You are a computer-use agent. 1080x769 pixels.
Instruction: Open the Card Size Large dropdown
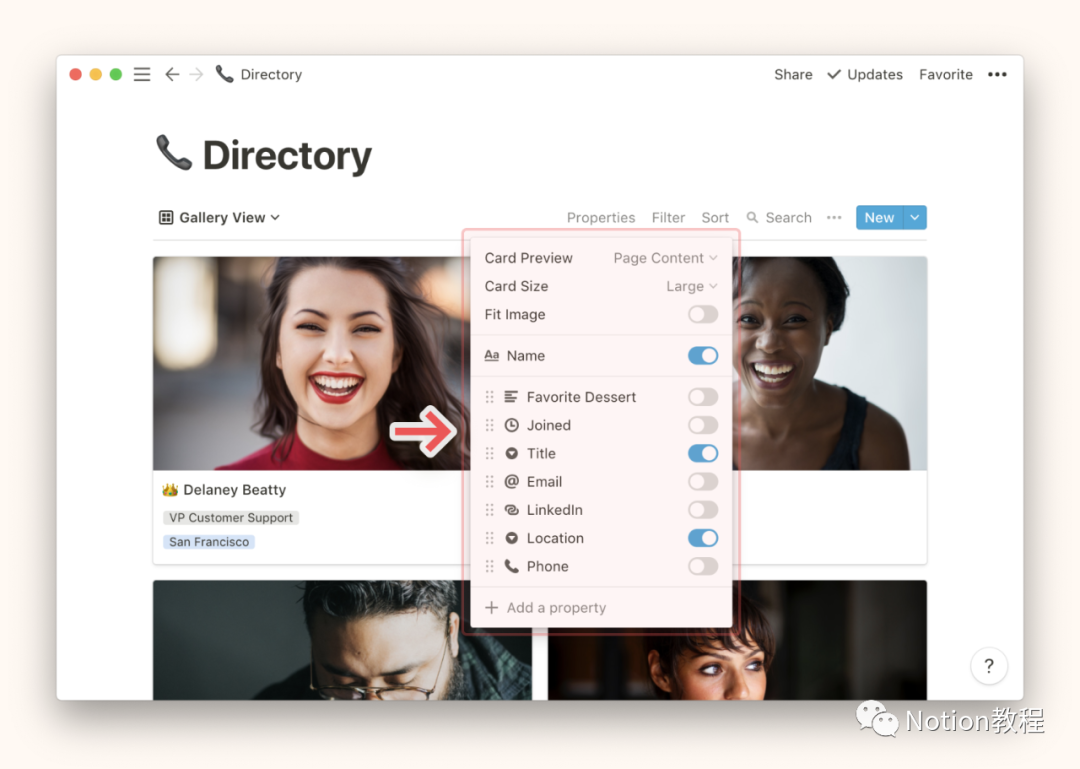pyautogui.click(x=691, y=287)
